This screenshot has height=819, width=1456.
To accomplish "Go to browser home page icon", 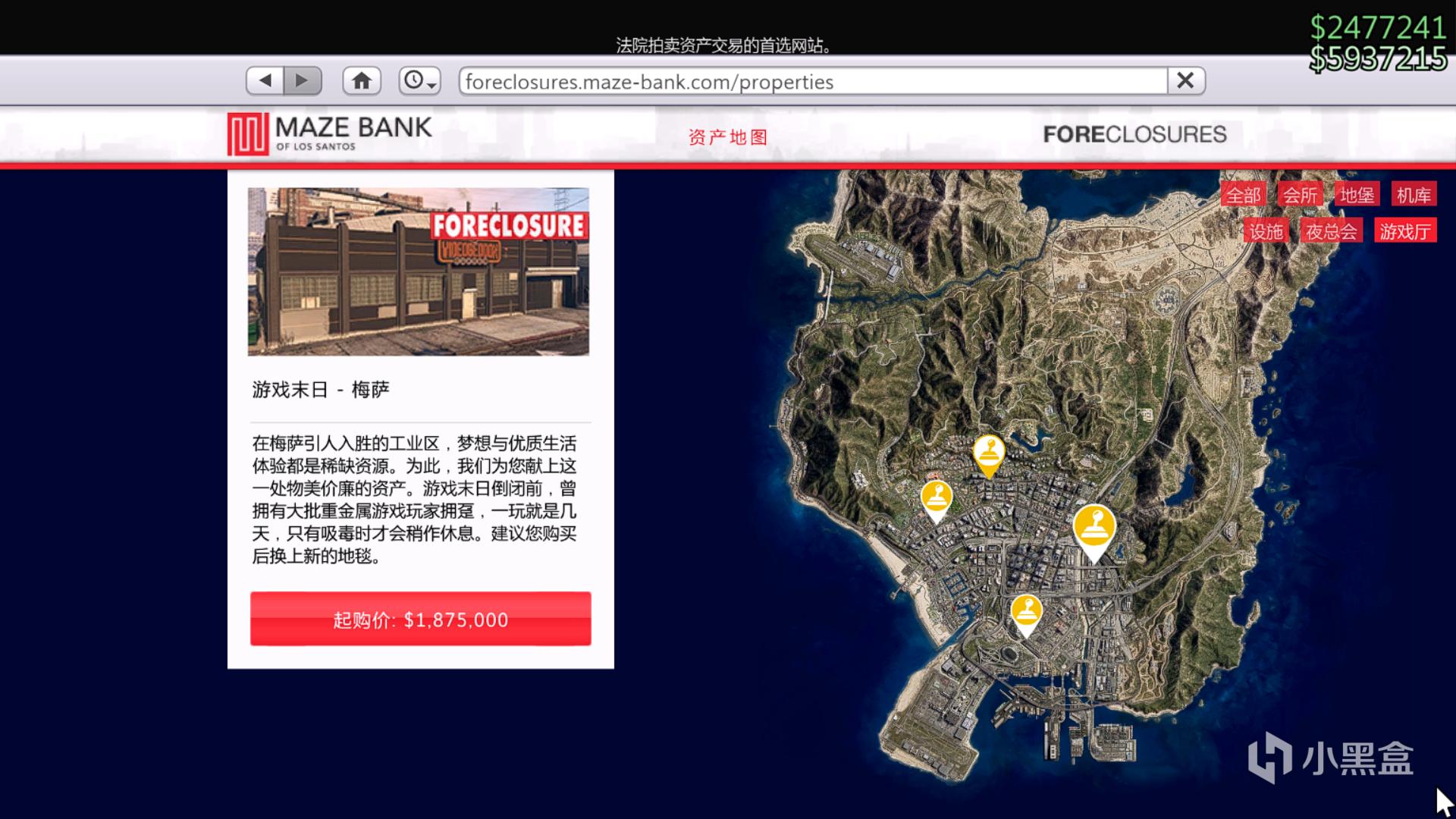I will click(x=362, y=80).
